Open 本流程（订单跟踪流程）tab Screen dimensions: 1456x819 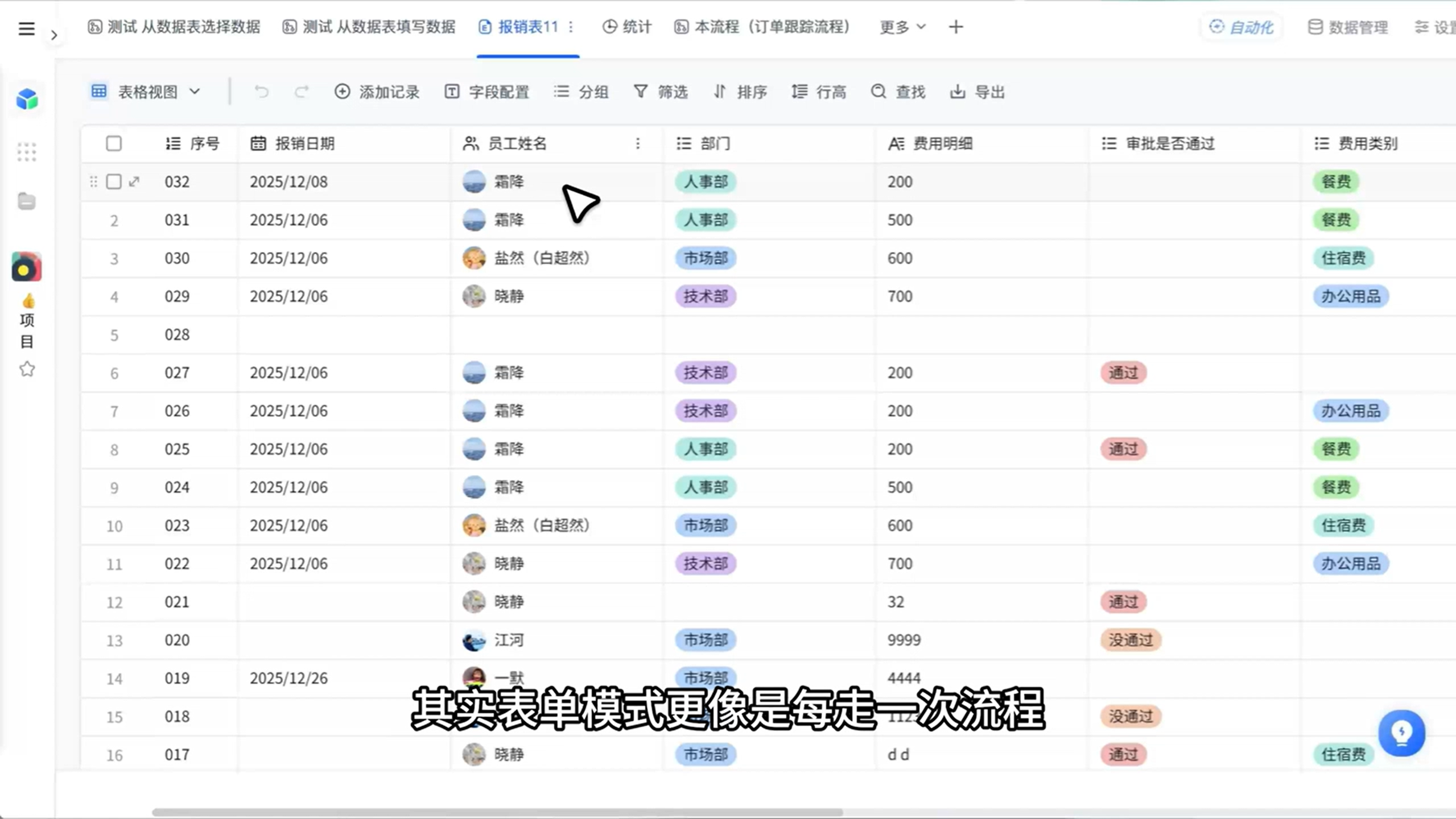click(x=762, y=27)
